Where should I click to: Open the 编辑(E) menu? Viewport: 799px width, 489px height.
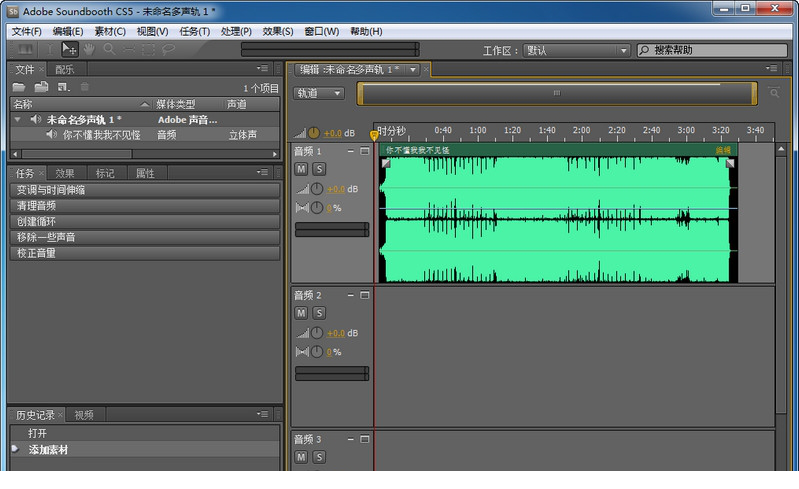coord(68,32)
